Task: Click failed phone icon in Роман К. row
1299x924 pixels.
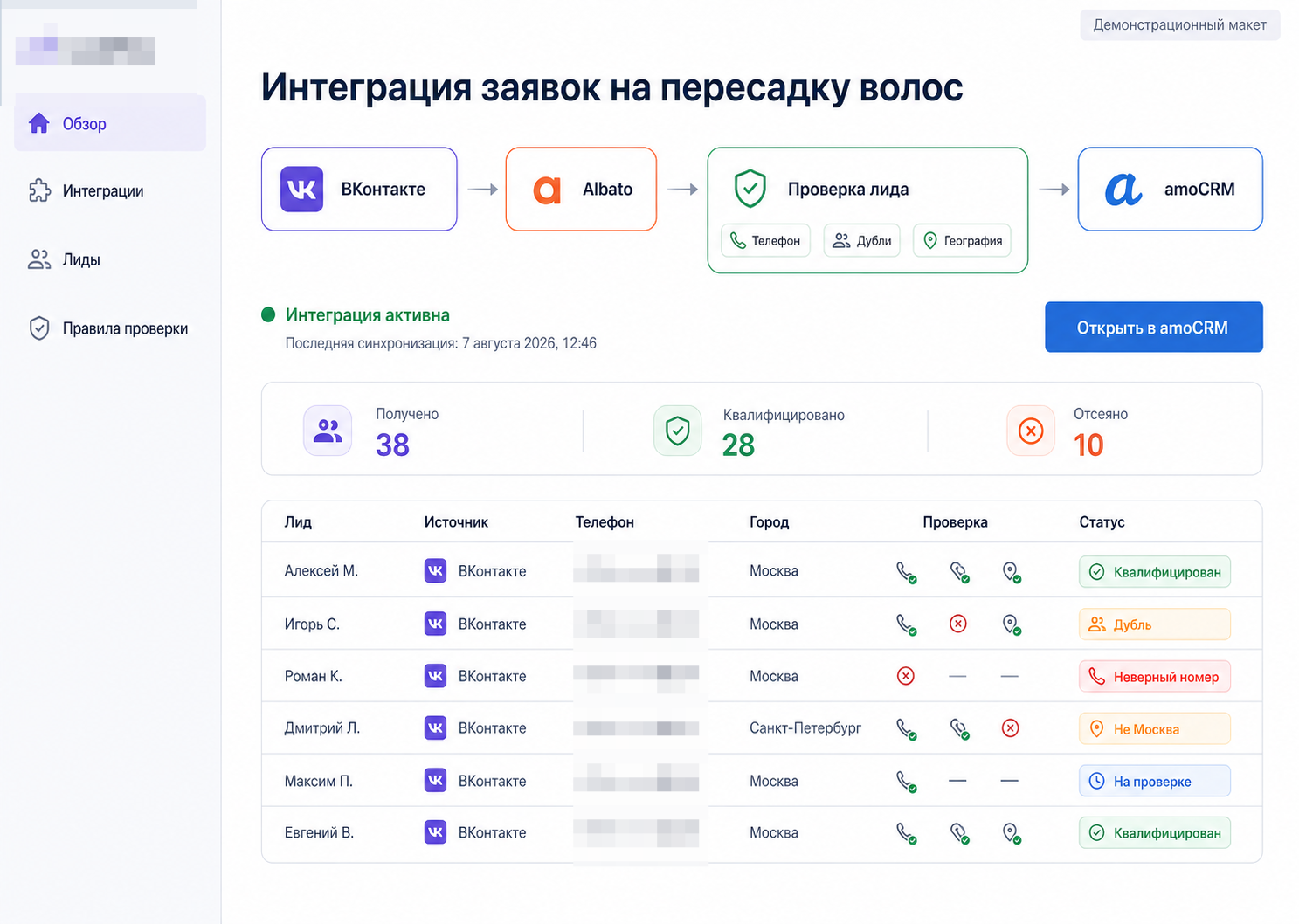Action: point(906,676)
